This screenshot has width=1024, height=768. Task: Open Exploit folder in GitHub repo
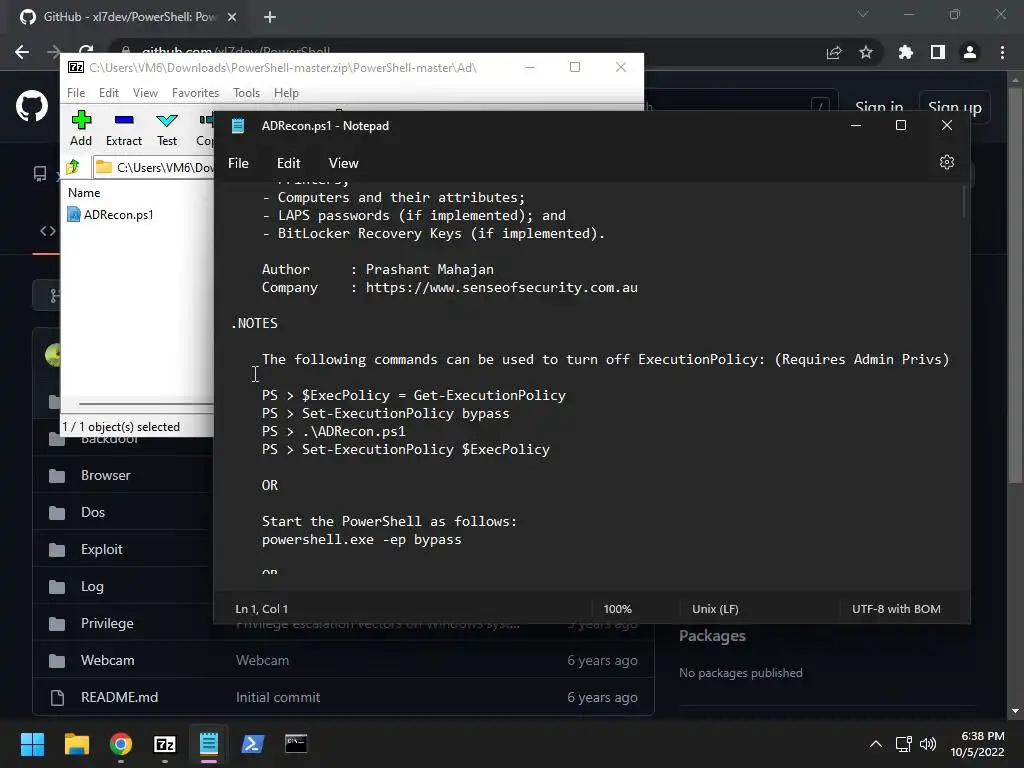101,550
